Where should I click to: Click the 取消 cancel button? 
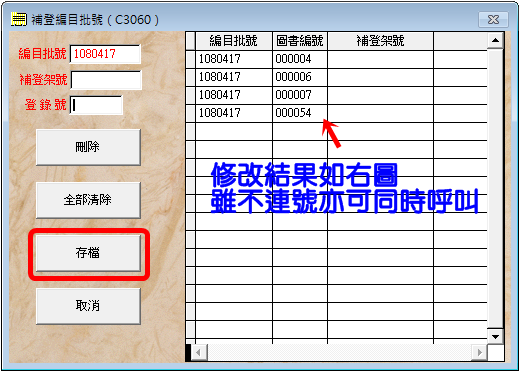click(x=88, y=306)
